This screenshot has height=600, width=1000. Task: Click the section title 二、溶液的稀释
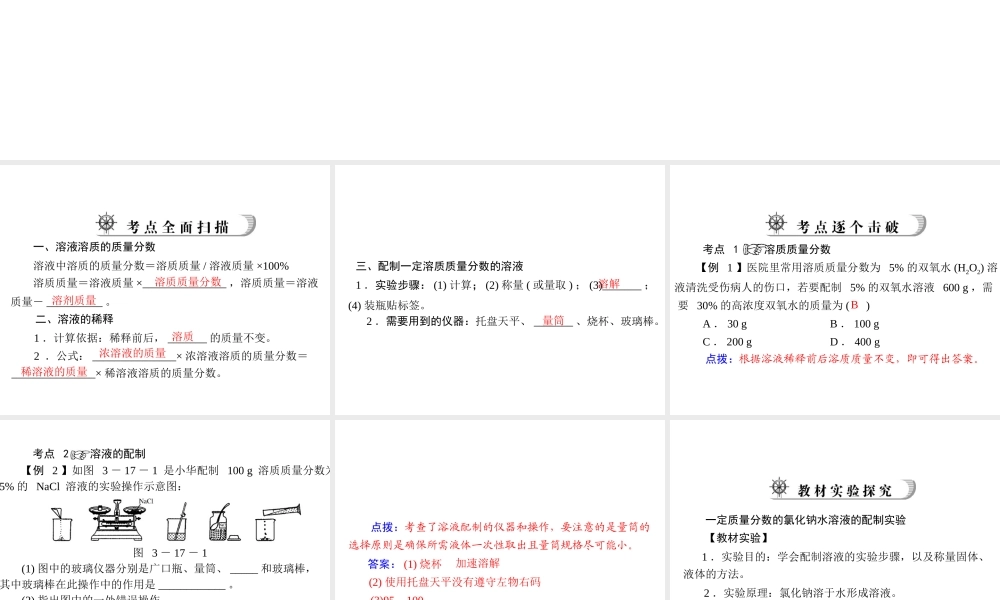point(74,319)
